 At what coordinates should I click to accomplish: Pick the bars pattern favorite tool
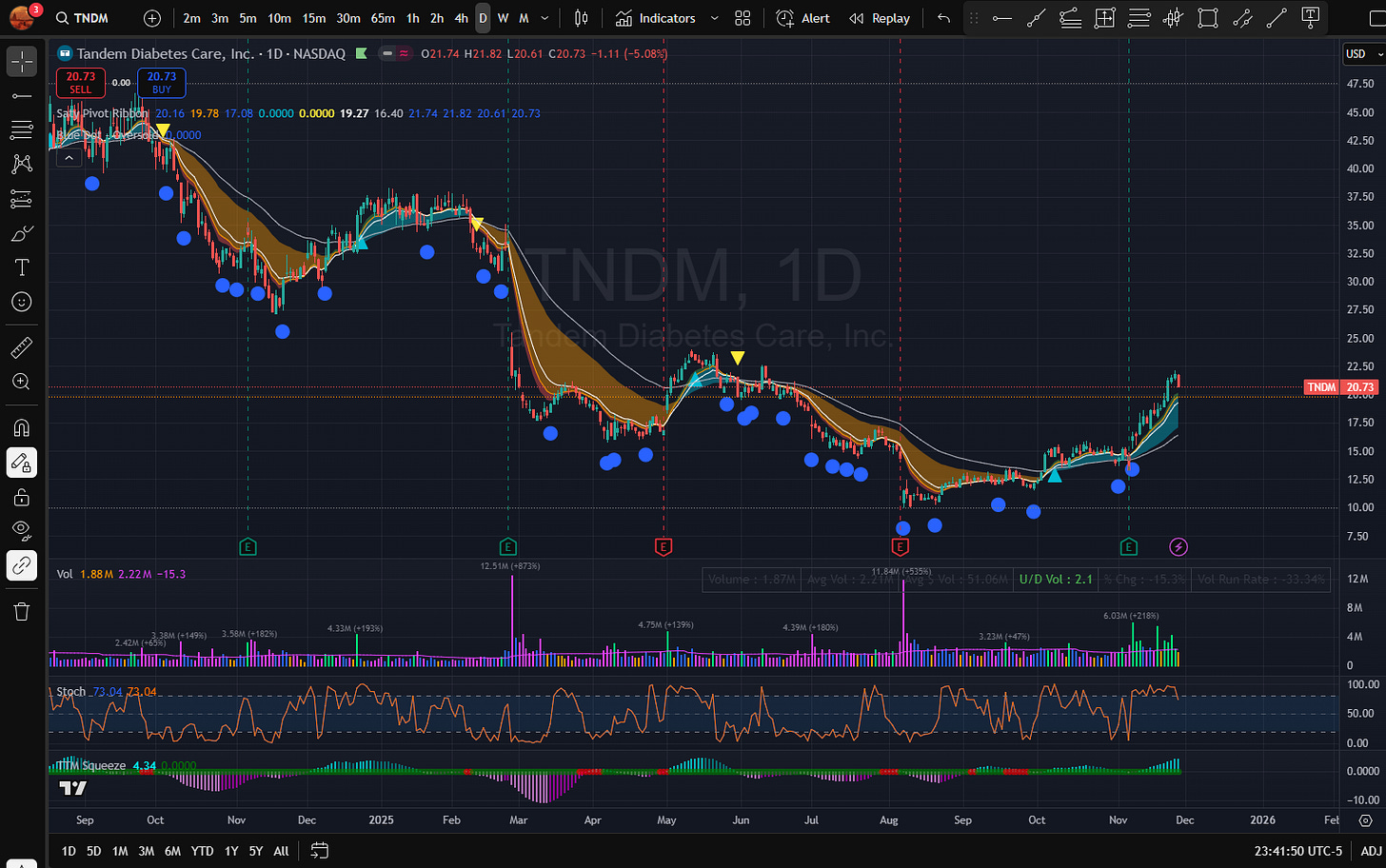click(x=1174, y=17)
